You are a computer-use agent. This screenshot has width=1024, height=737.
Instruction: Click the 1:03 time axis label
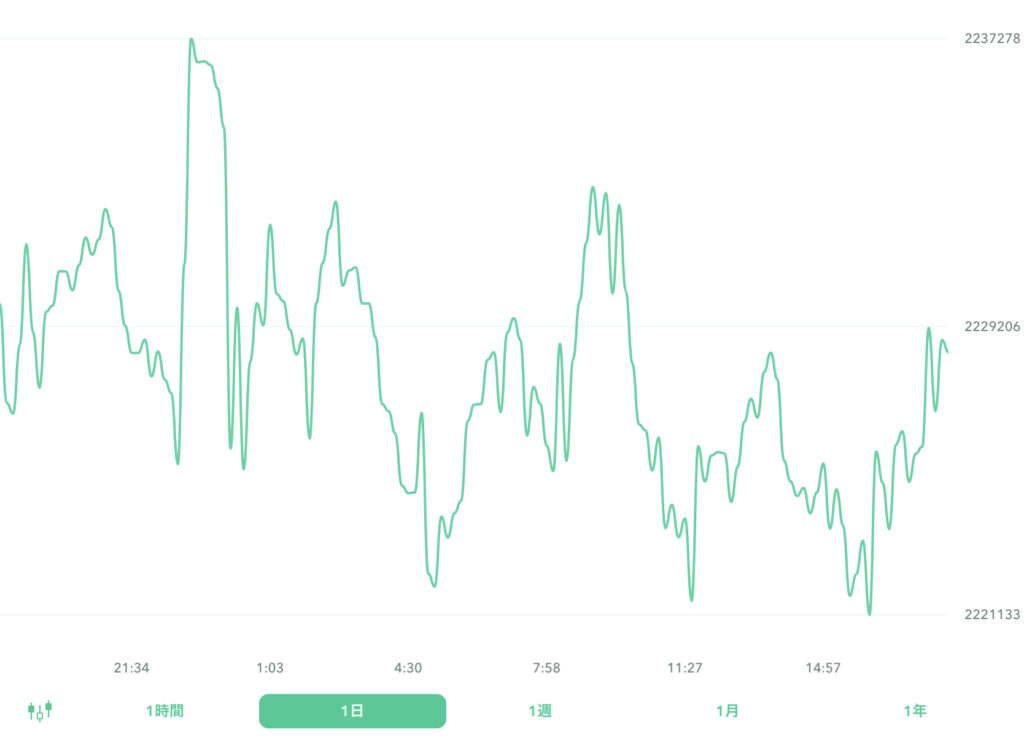[x=270, y=668]
